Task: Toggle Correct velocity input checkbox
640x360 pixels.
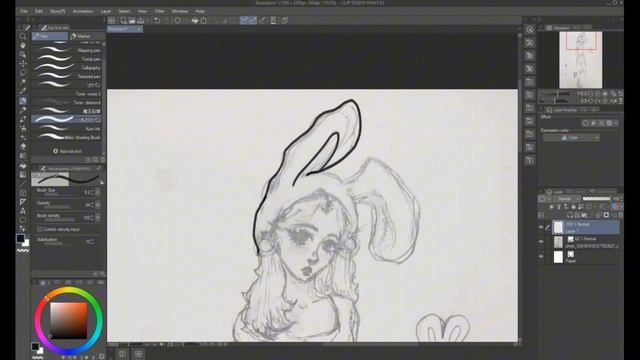Action: click(40, 229)
